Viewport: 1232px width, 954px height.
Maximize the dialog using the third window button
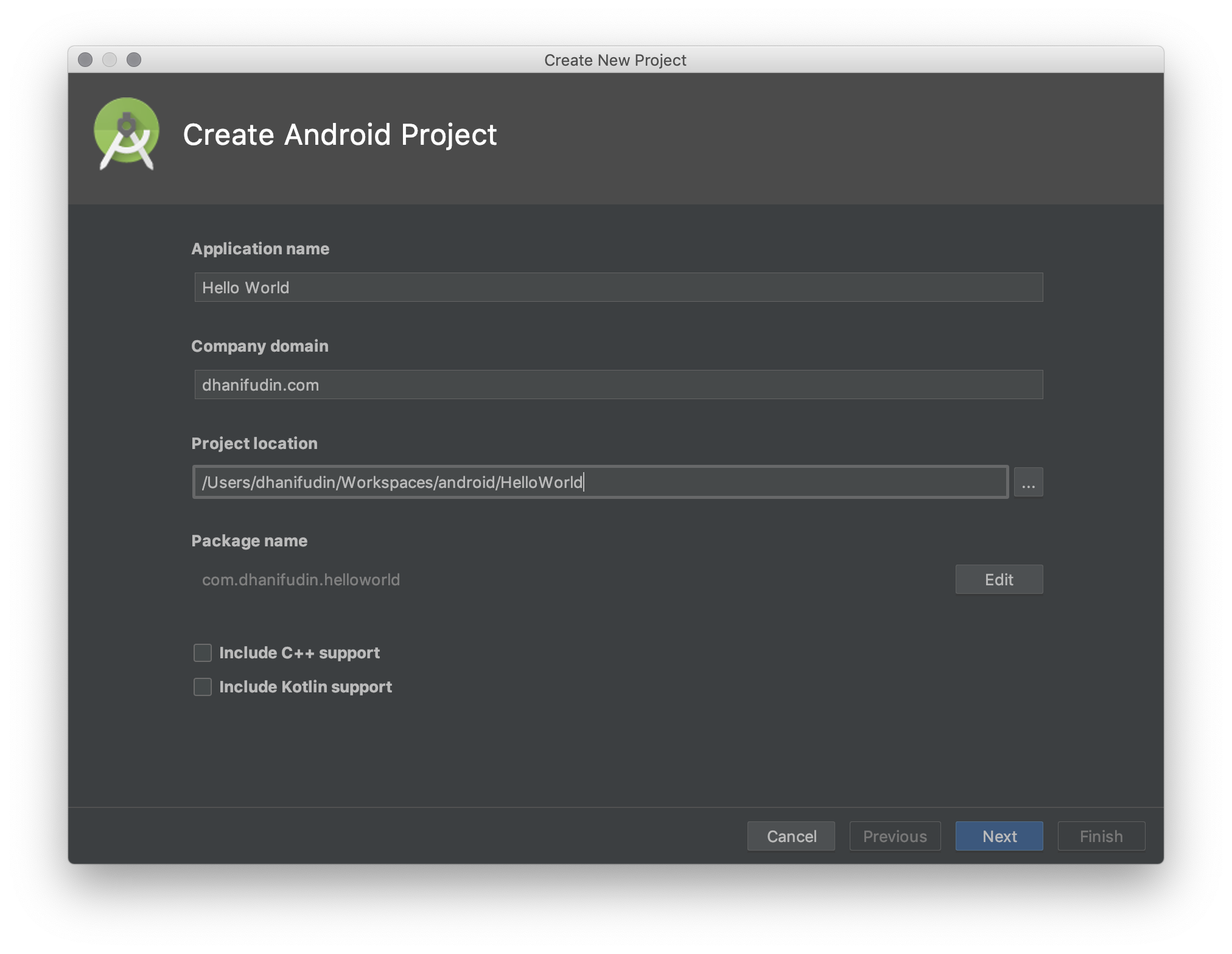[x=134, y=60]
